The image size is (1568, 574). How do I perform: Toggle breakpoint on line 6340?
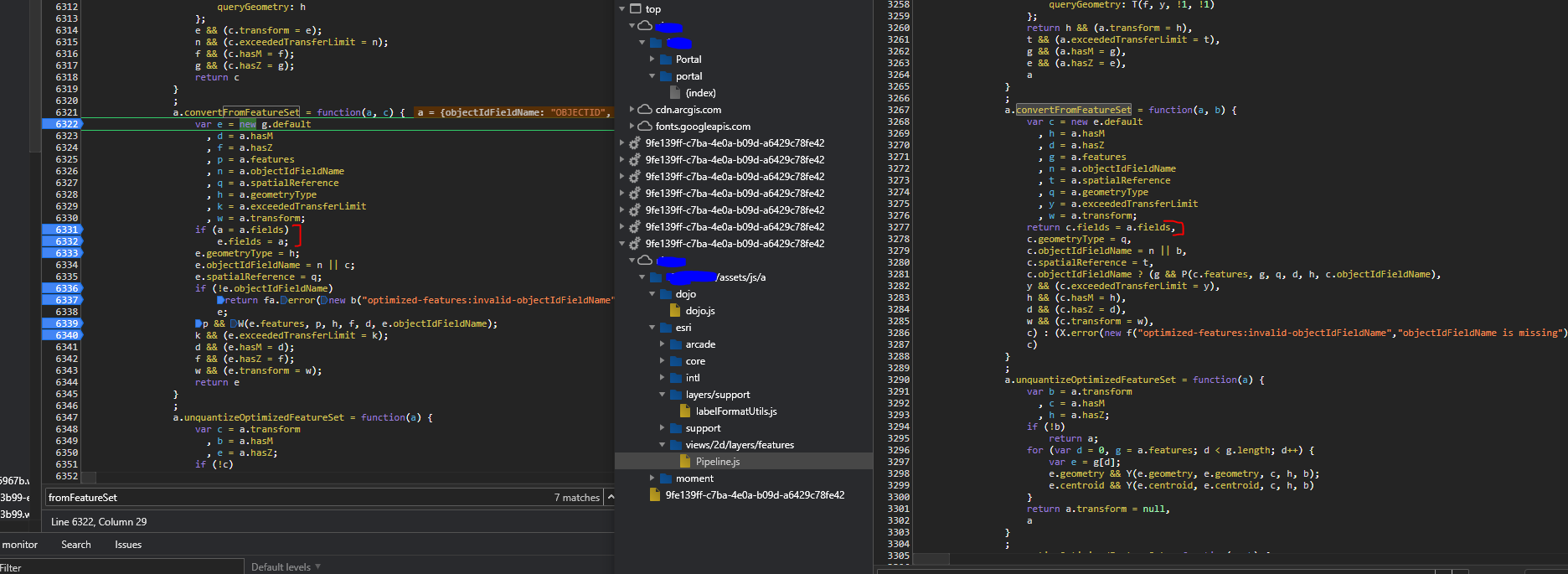pos(66,335)
